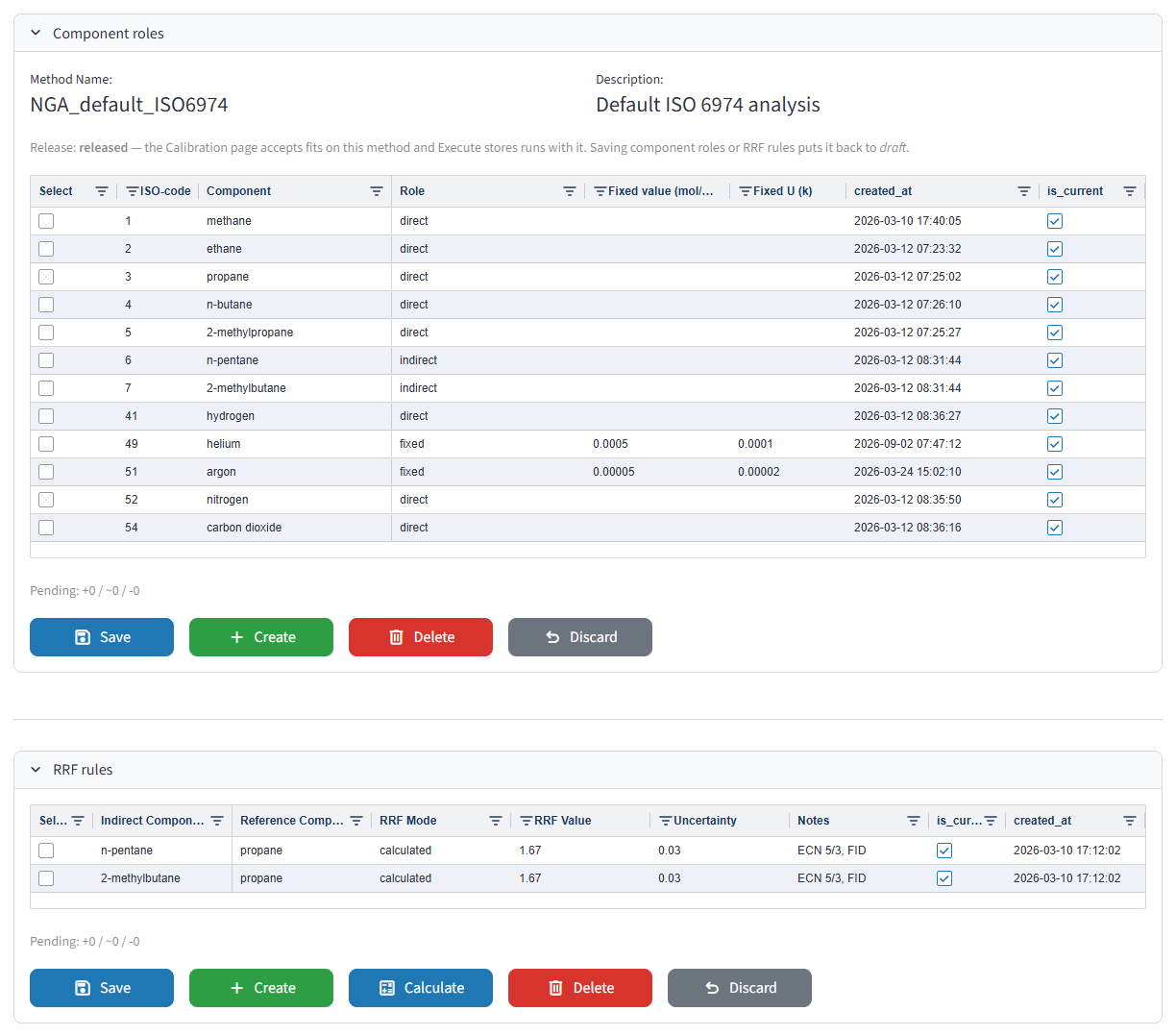
Task: Open Uncertainty column filter icon
Action: point(666,821)
